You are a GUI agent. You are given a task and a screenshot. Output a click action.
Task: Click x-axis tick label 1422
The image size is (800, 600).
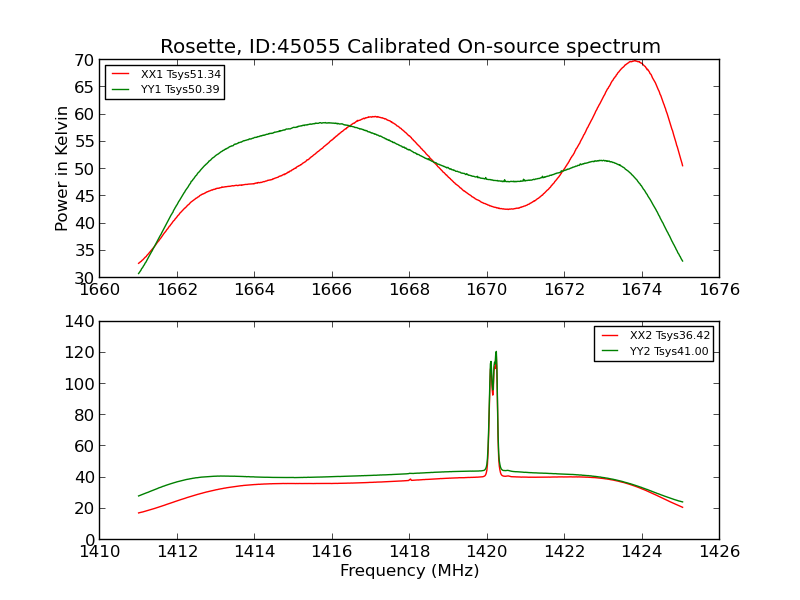click(565, 552)
